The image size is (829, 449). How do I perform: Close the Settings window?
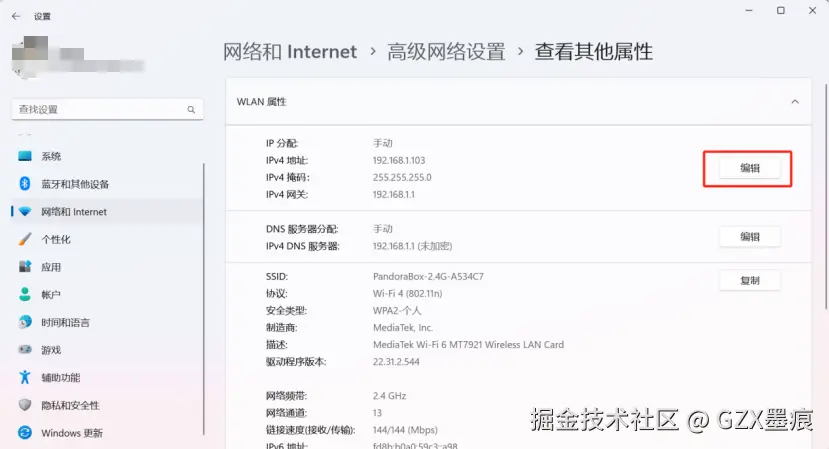pyautogui.click(x=812, y=11)
